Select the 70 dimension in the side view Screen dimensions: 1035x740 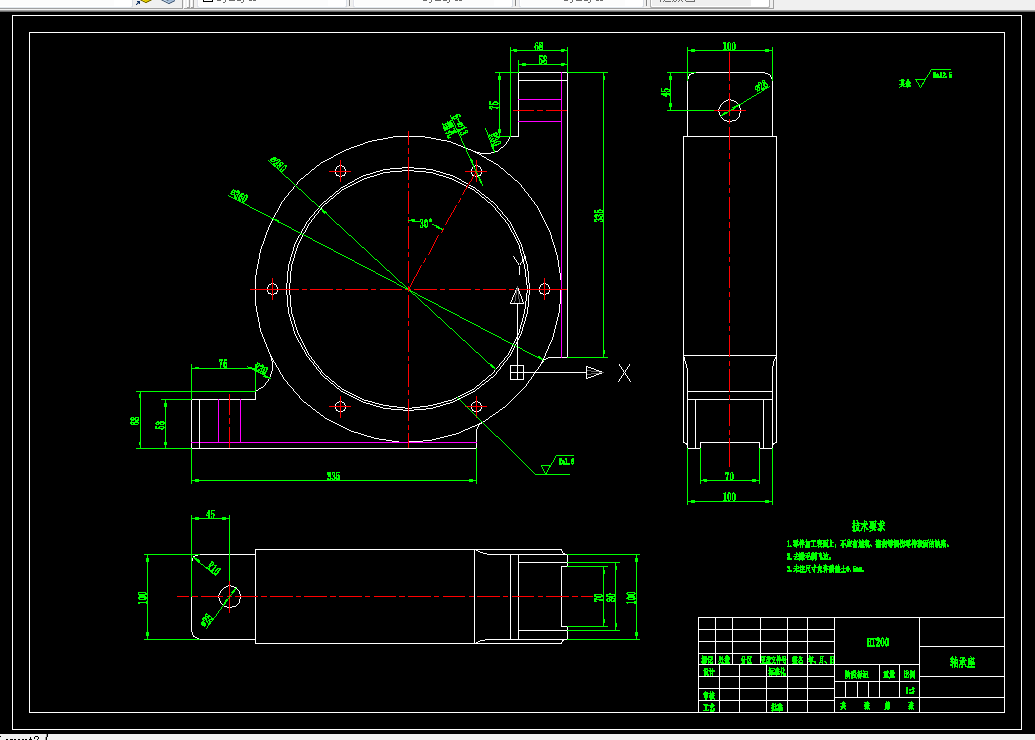(729, 476)
